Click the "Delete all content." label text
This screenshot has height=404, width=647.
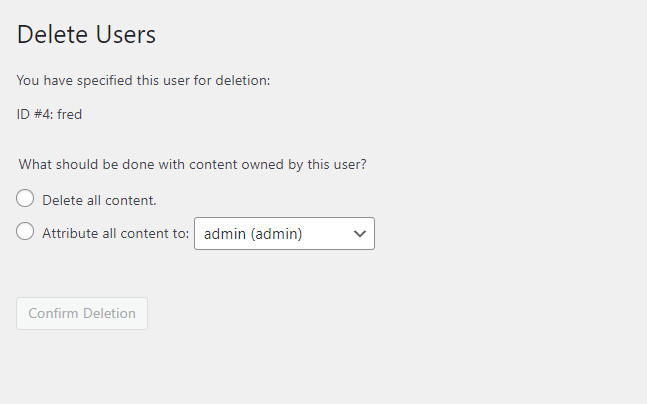99,201
